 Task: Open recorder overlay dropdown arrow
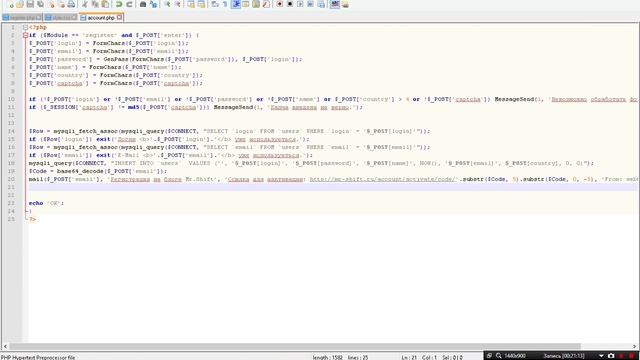click(601, 356)
